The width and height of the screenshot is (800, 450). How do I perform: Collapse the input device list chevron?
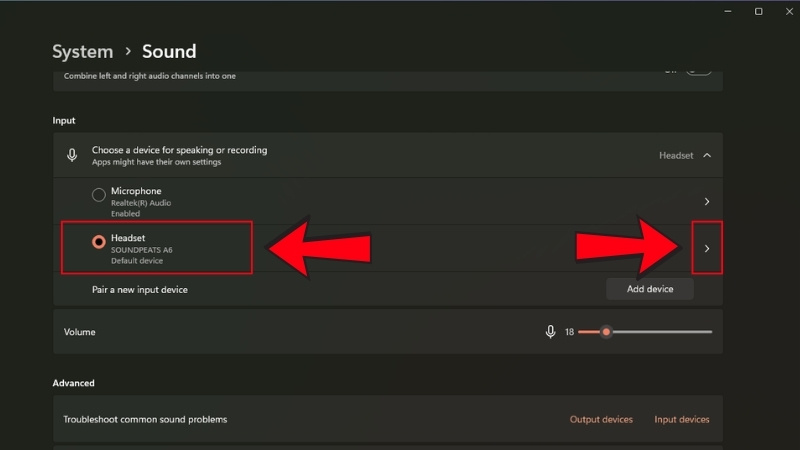[707, 155]
